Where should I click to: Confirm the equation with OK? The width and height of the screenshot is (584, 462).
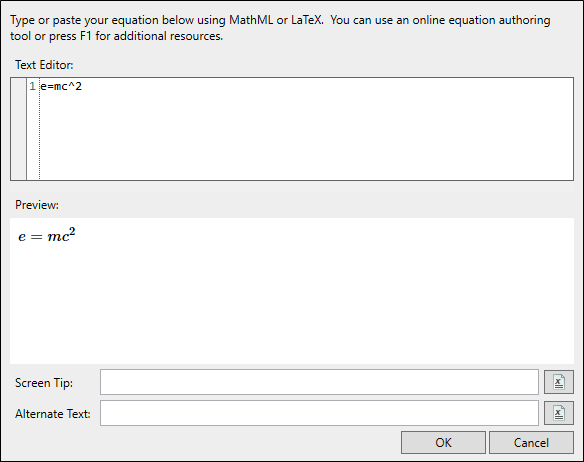pos(443,443)
